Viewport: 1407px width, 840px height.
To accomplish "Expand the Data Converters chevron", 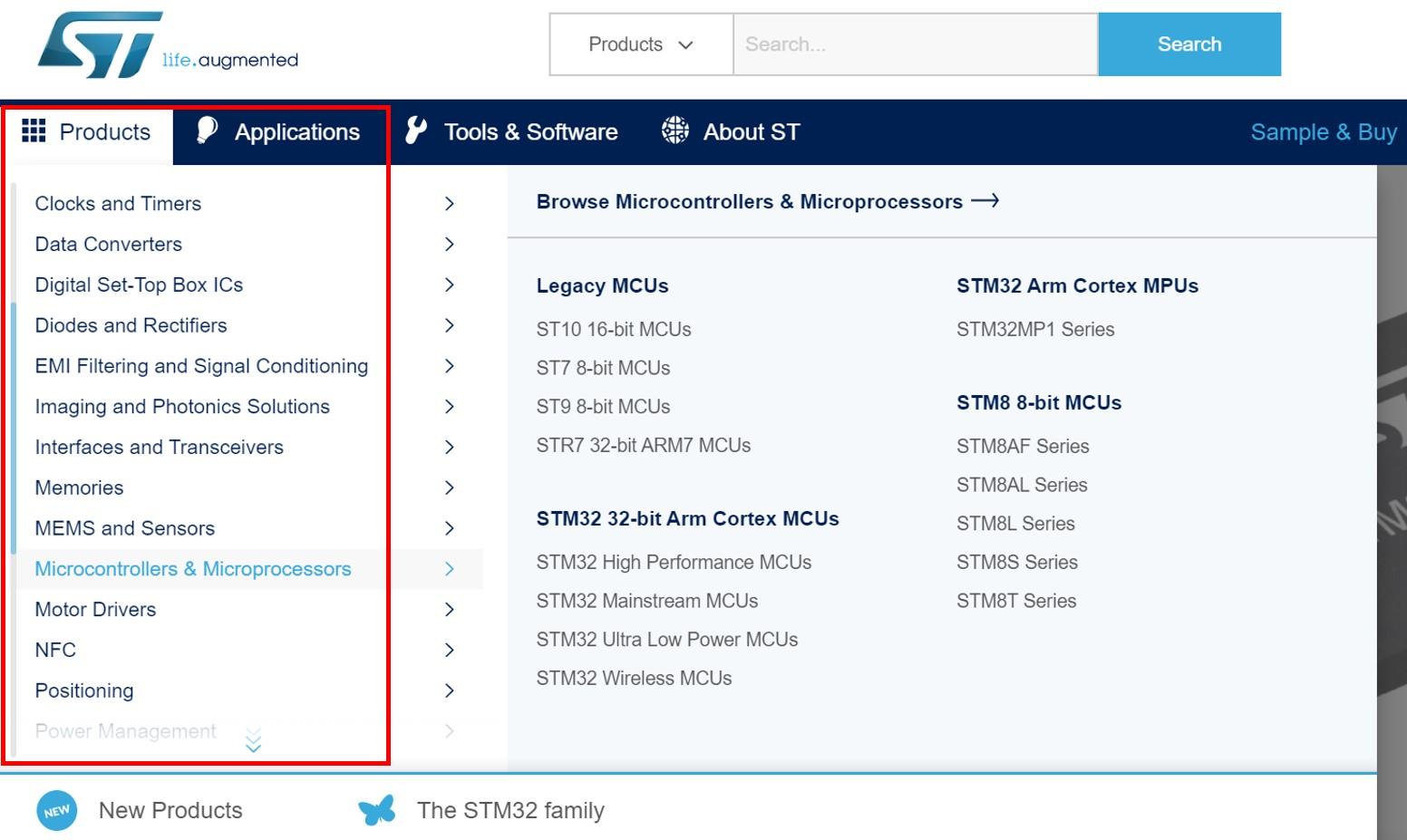I will pyautogui.click(x=450, y=244).
